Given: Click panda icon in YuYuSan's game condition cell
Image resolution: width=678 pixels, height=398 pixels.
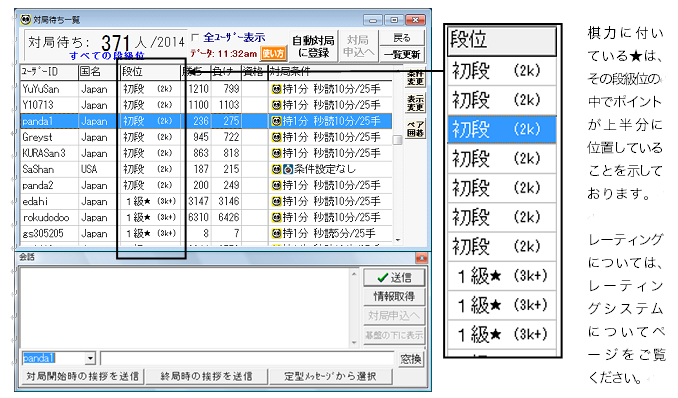Looking at the screenshot, I should (276, 89).
